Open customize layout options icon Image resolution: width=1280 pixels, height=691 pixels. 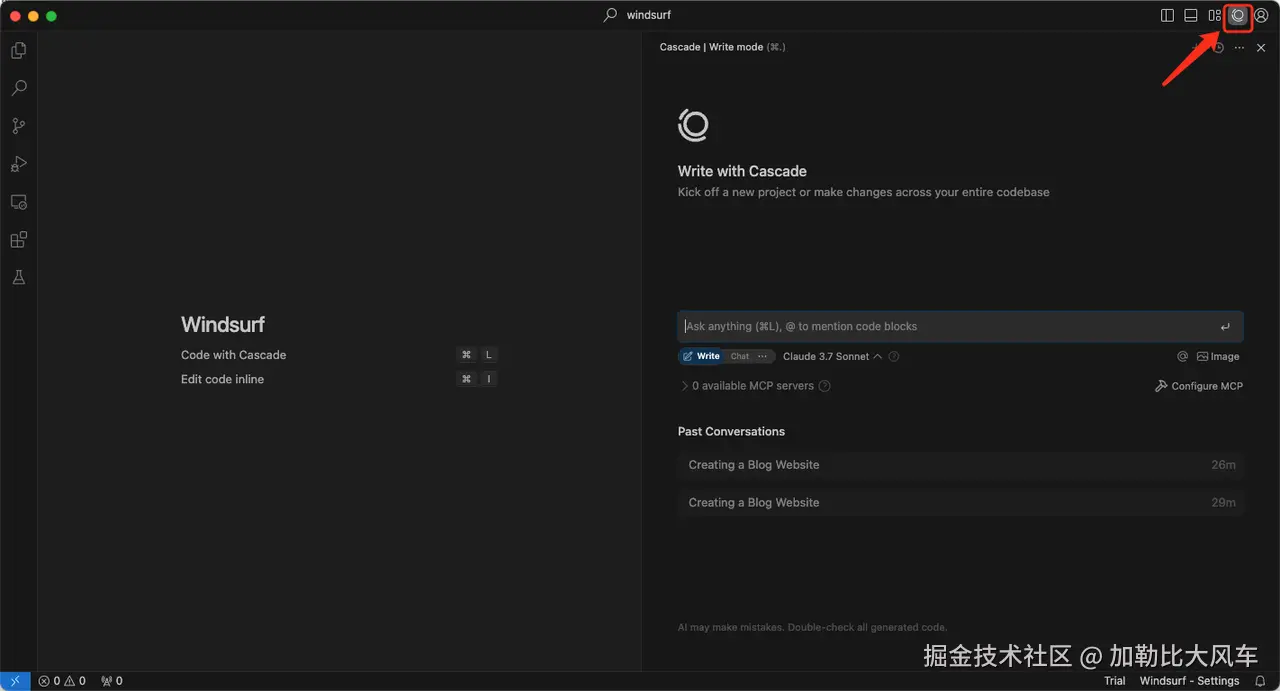click(x=1214, y=16)
